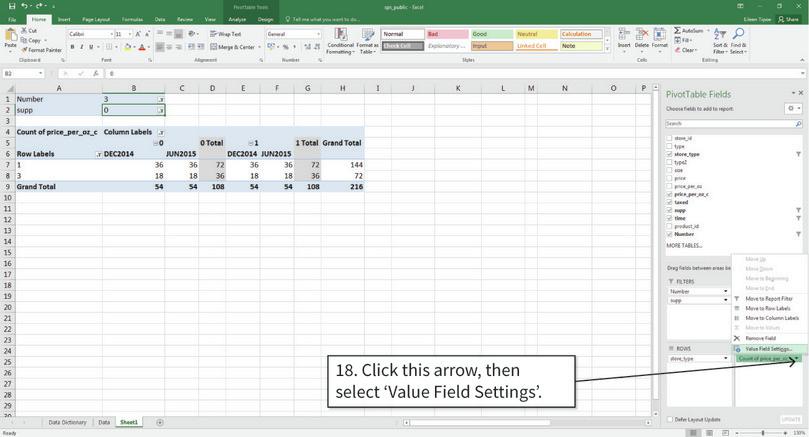Open the Calibri font name dropdown

coord(111,34)
